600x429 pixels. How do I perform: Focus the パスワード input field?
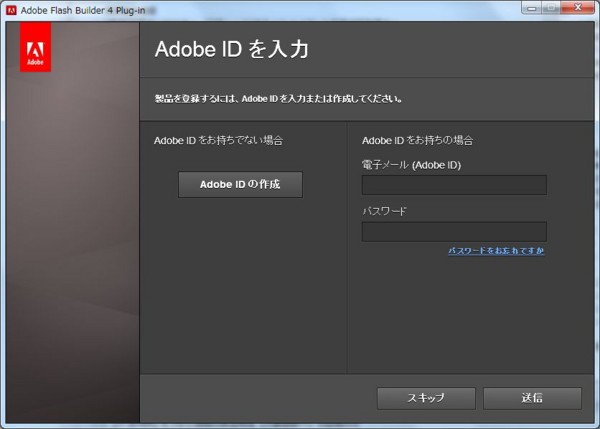pos(454,232)
